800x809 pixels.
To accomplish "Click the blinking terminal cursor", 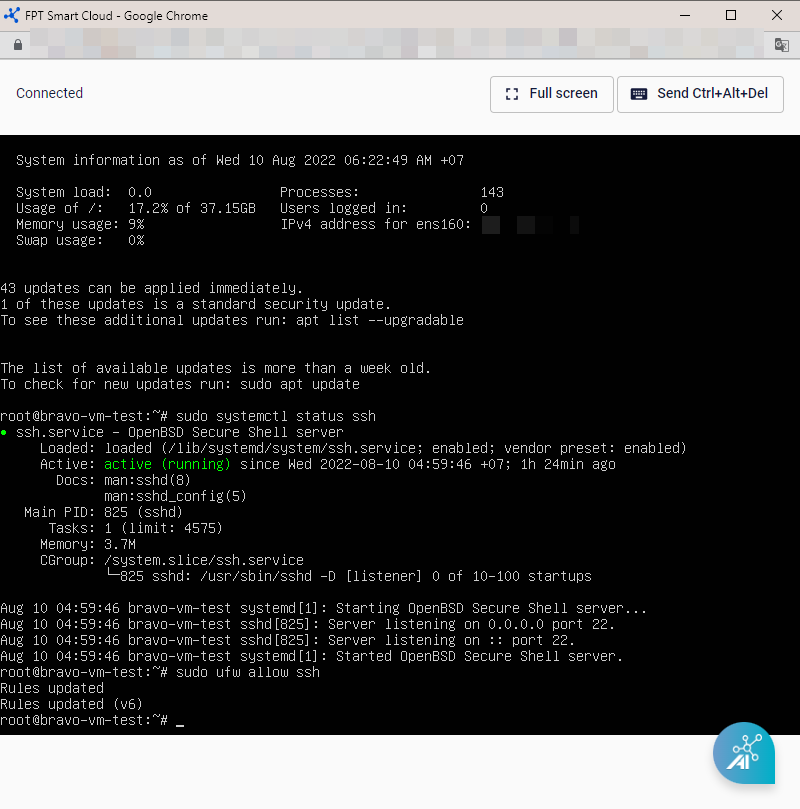I will tap(182, 721).
